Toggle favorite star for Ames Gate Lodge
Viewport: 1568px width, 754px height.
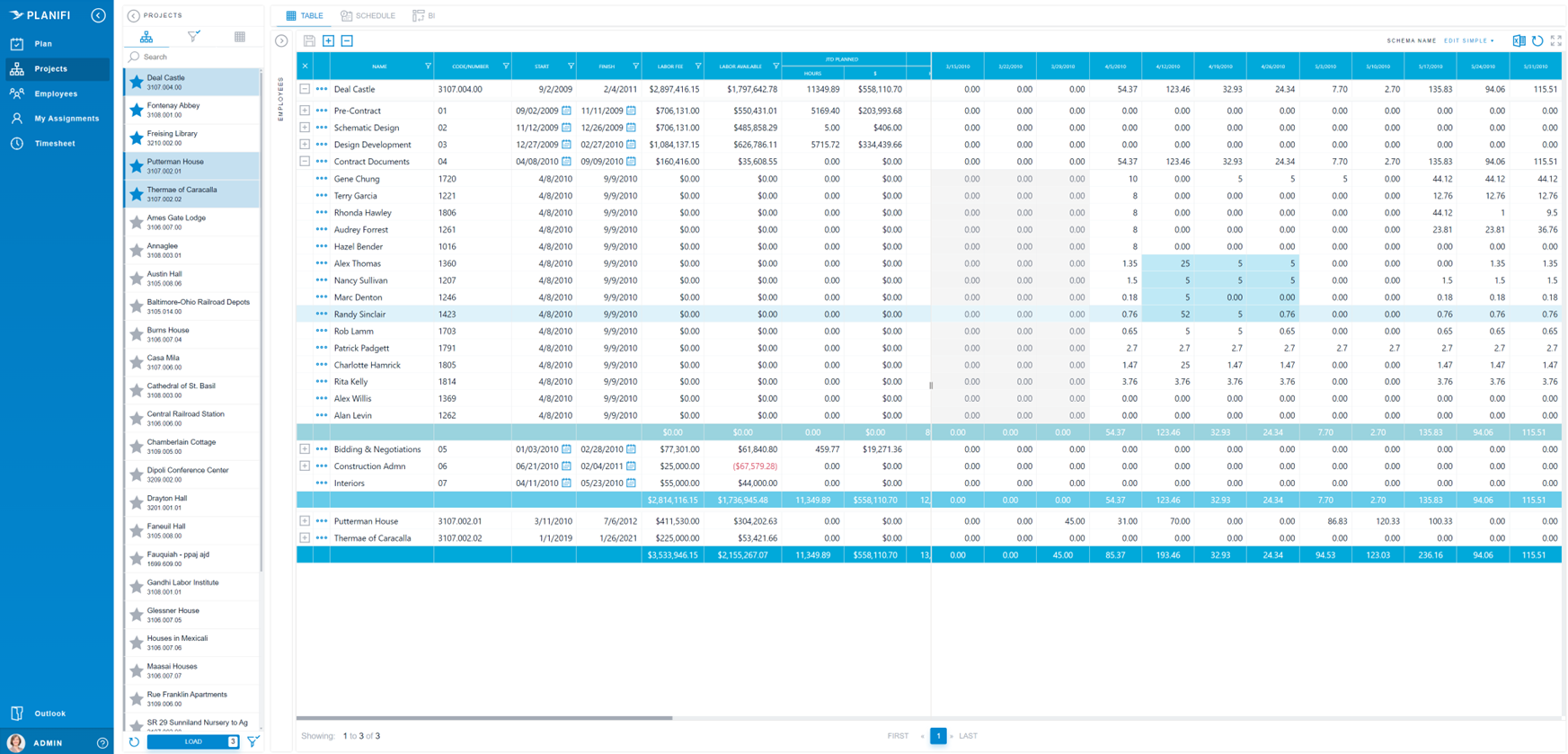tap(137, 222)
